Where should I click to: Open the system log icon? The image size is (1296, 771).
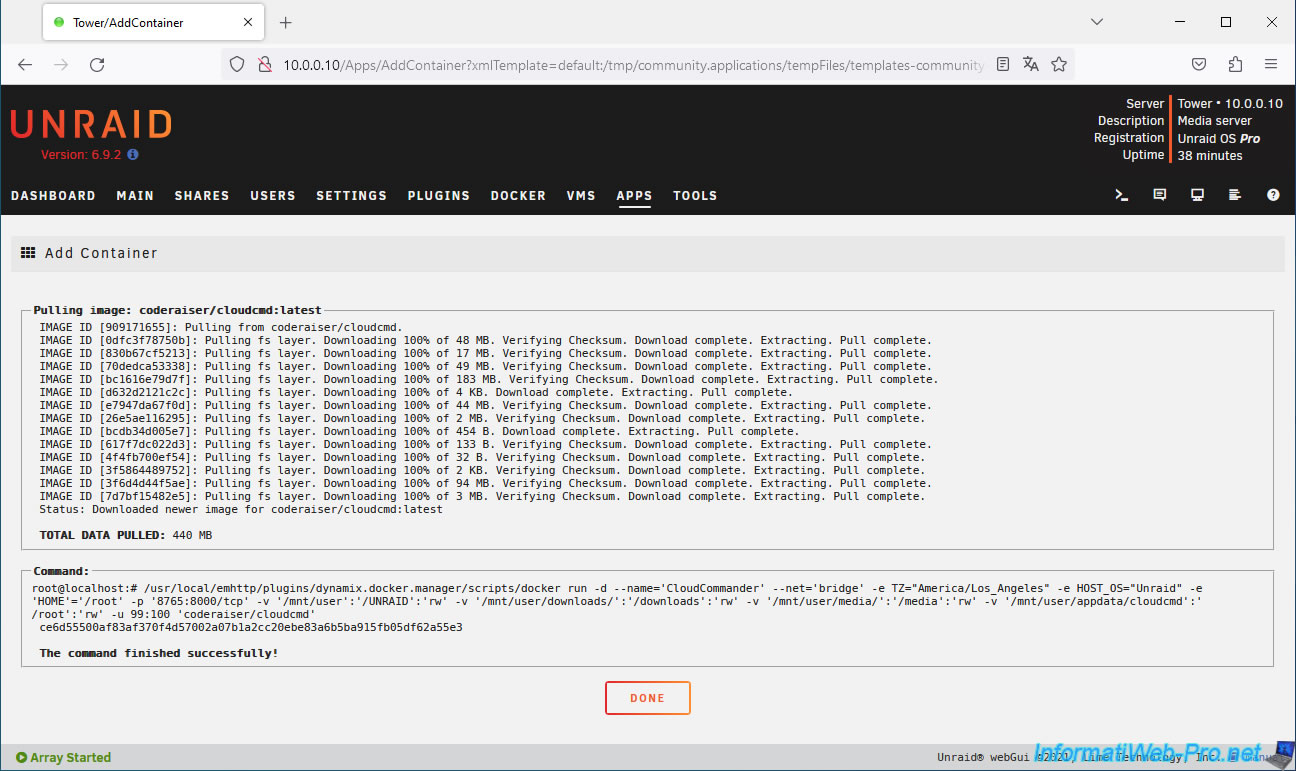[x=1235, y=195]
